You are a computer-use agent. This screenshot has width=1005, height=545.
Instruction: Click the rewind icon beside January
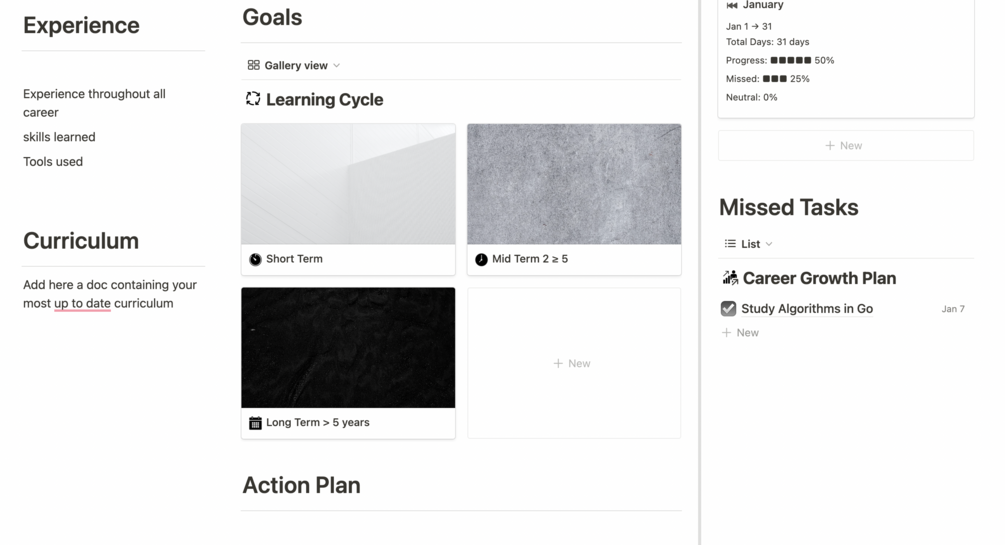(x=732, y=6)
